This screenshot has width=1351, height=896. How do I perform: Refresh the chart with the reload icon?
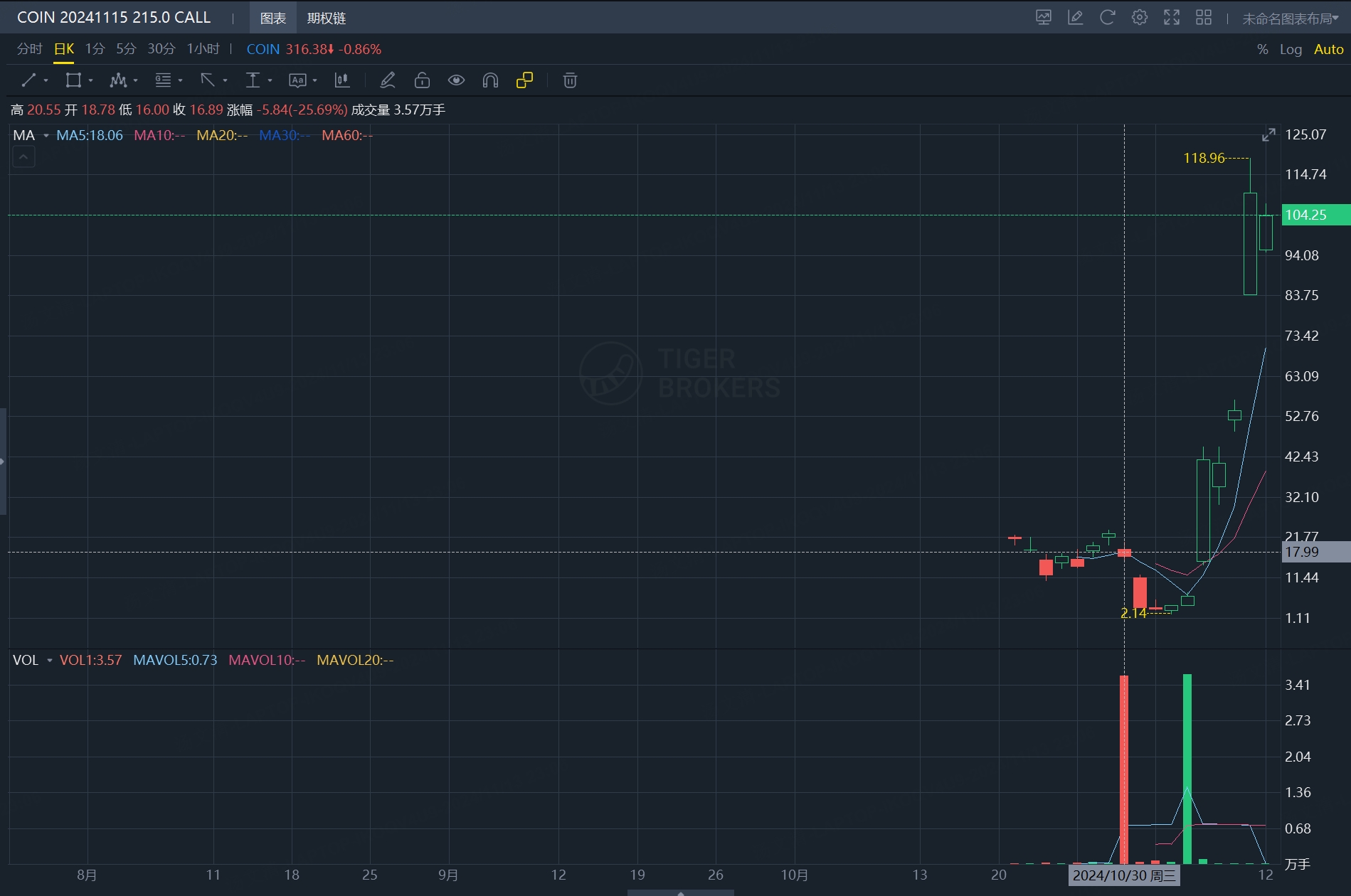(x=1108, y=18)
